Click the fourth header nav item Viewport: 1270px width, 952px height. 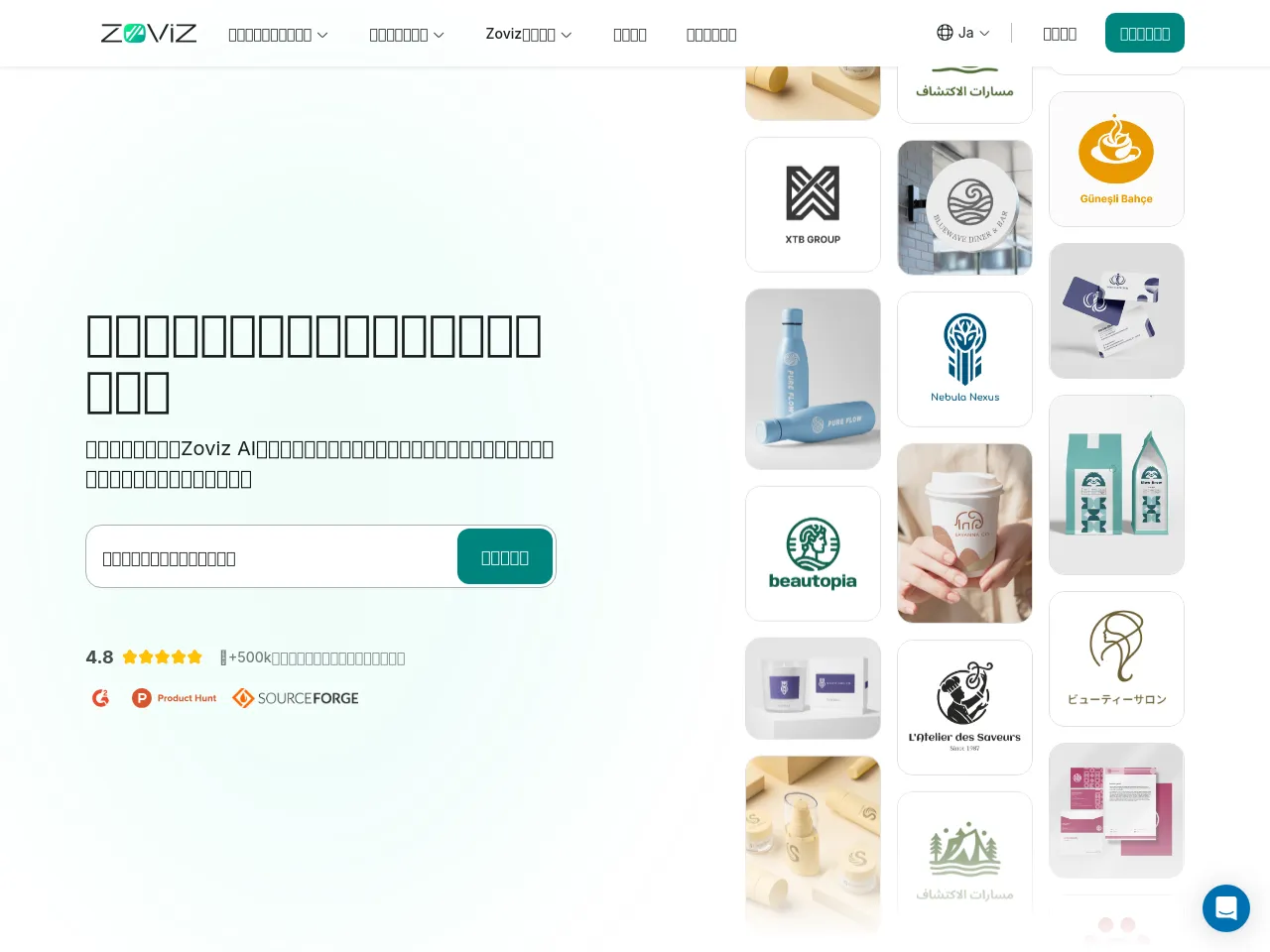[x=630, y=35]
